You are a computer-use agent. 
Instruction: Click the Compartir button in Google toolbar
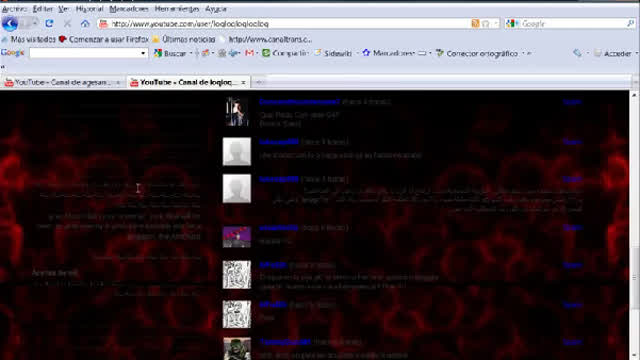285,53
